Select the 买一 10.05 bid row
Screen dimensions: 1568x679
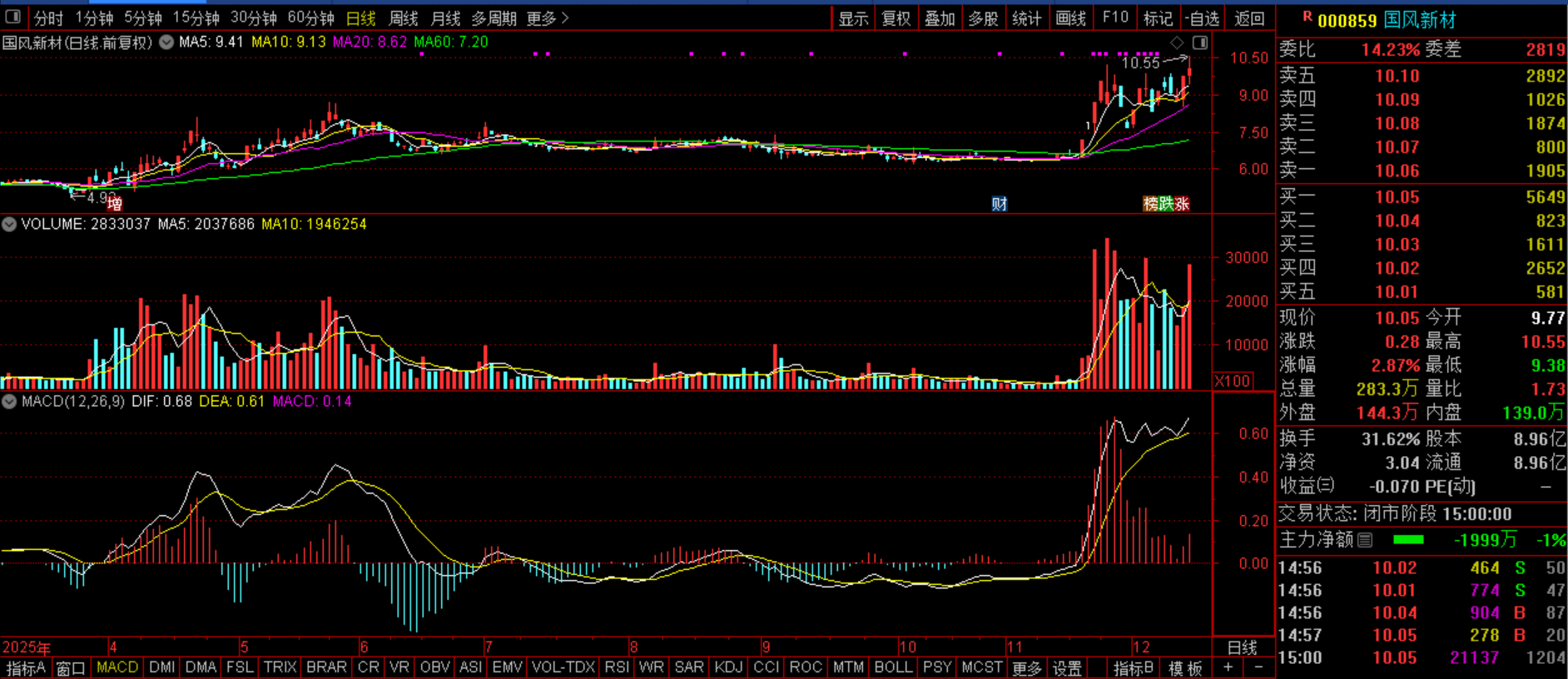click(1422, 197)
